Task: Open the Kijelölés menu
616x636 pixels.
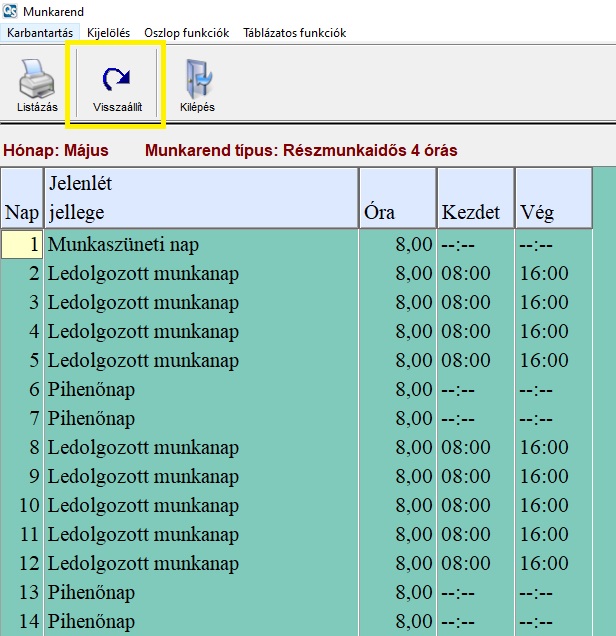Action: tap(109, 33)
